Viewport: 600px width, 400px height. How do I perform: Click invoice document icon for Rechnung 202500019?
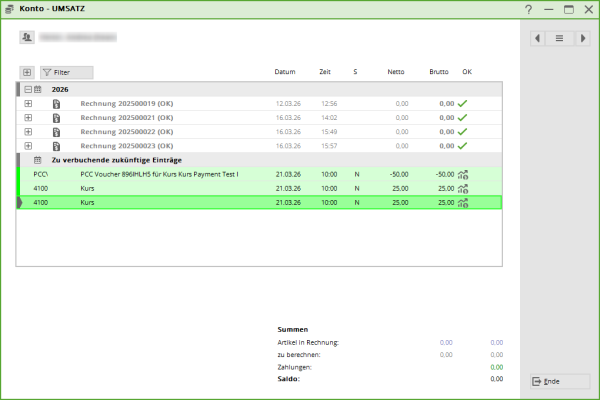click(57, 103)
